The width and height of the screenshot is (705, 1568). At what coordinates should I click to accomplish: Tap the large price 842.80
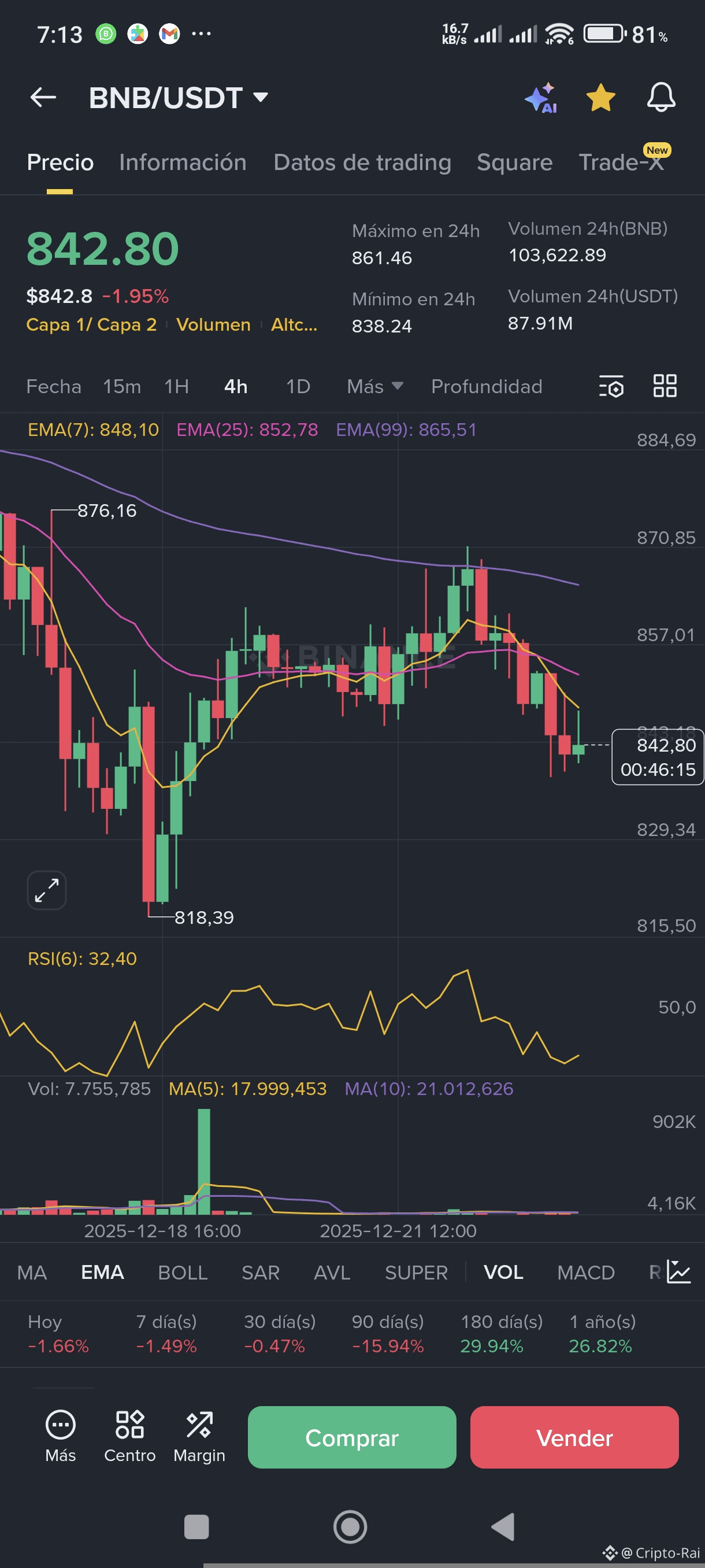pos(102,249)
